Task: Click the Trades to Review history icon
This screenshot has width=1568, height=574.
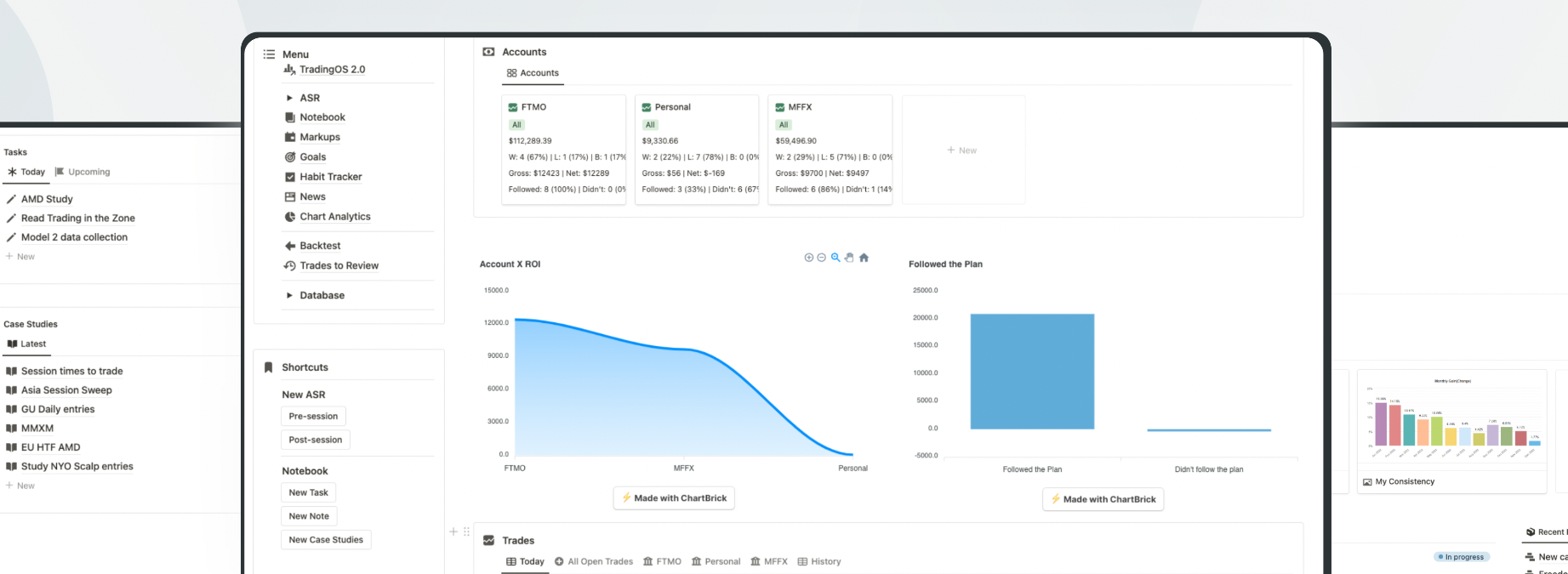Action: (290, 266)
